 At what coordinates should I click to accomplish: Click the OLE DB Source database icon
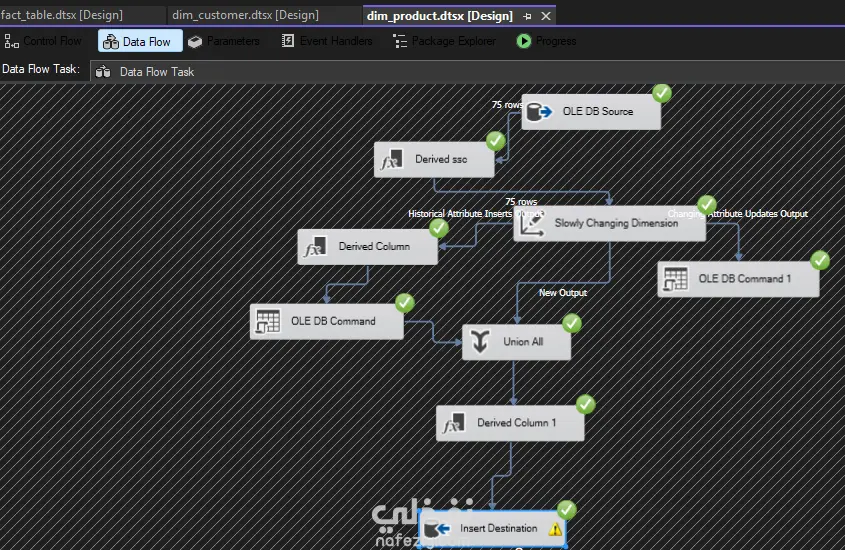point(539,112)
